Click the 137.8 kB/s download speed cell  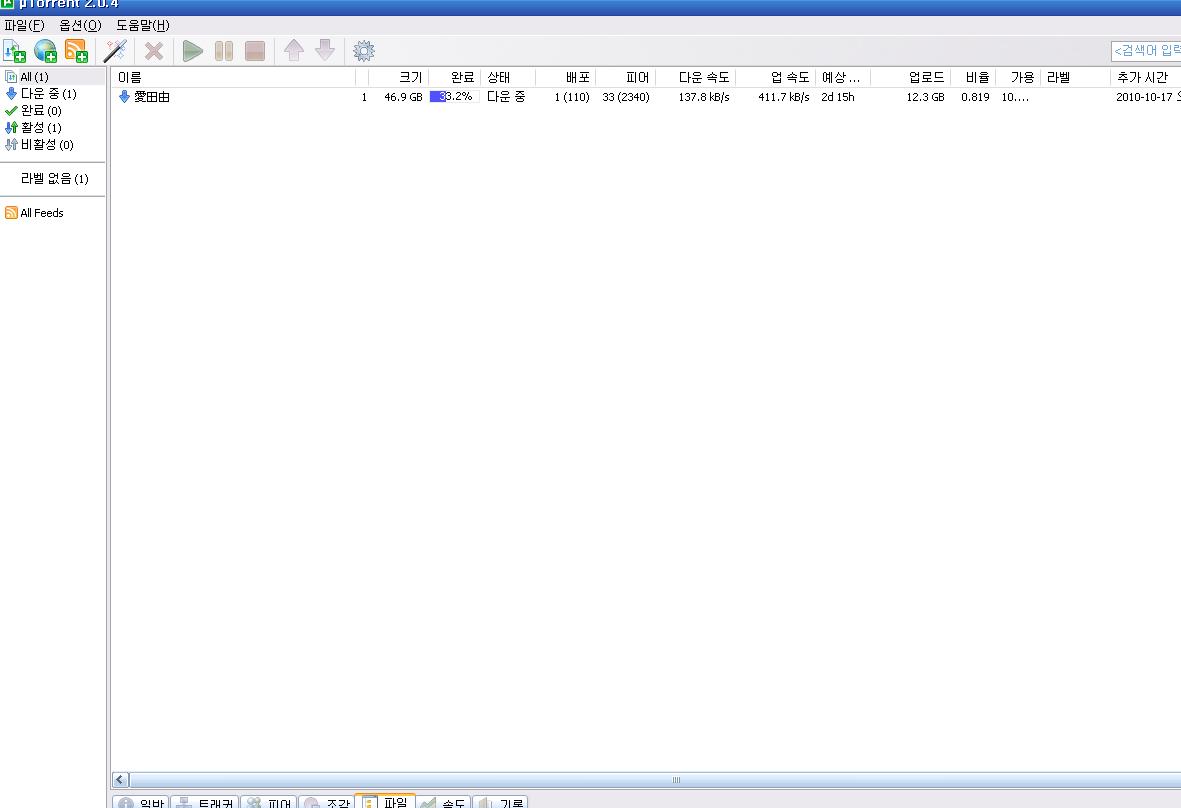[703, 97]
